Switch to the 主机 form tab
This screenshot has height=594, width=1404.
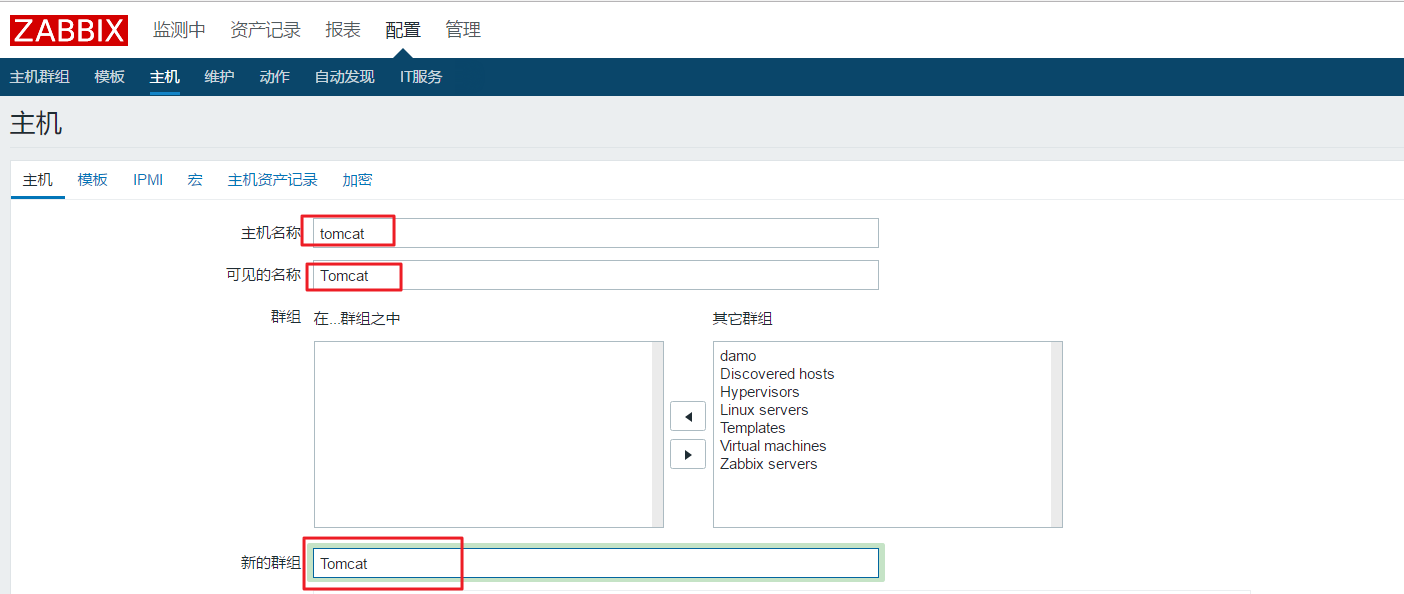coord(38,180)
